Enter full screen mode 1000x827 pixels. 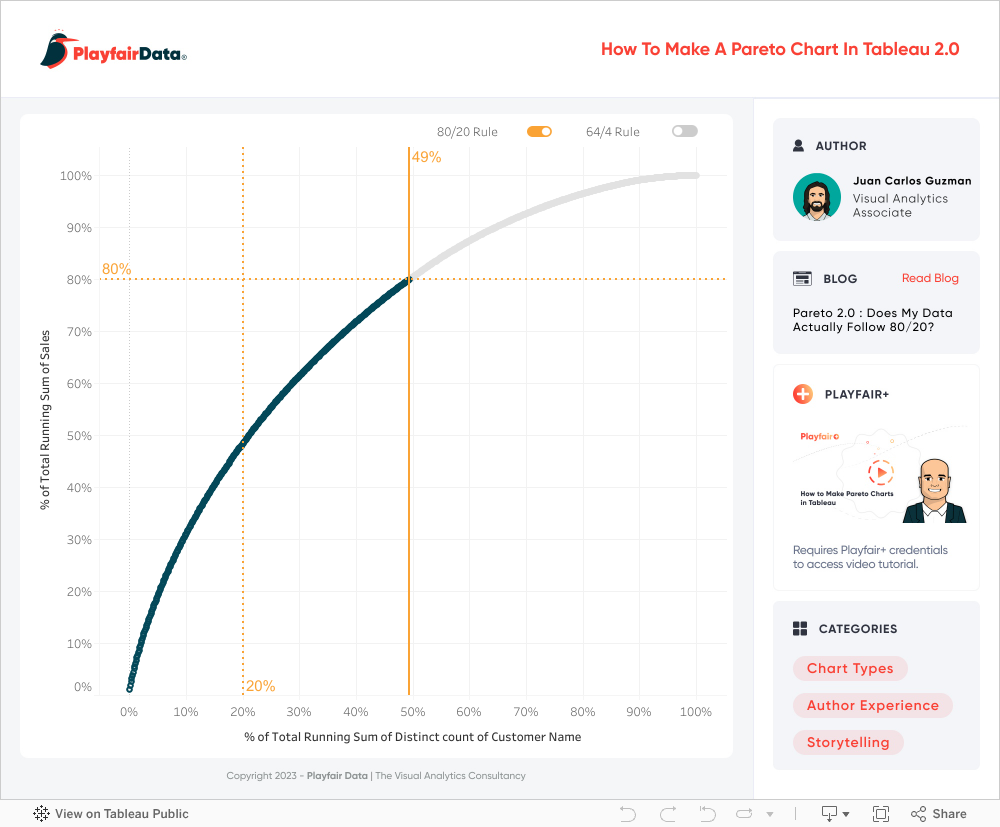(881, 813)
